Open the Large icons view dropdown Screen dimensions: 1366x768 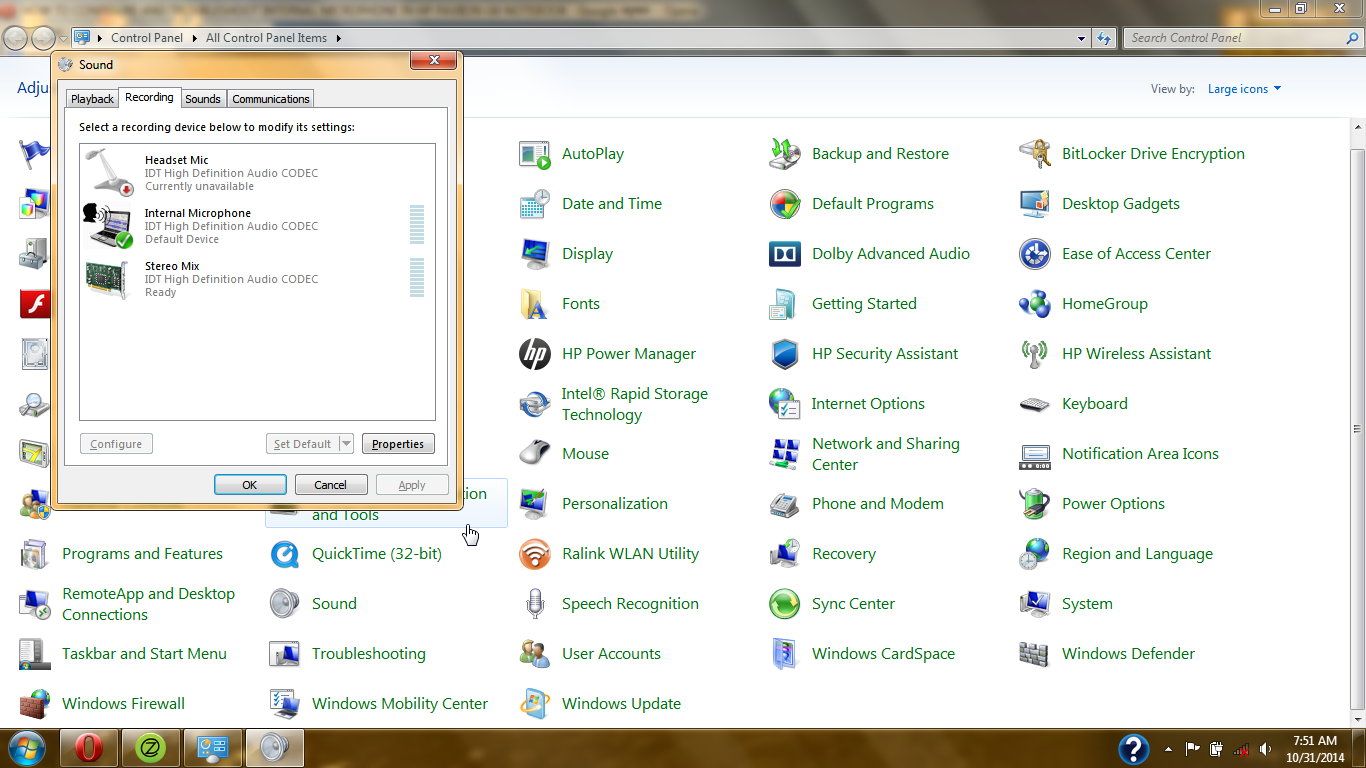1244,88
